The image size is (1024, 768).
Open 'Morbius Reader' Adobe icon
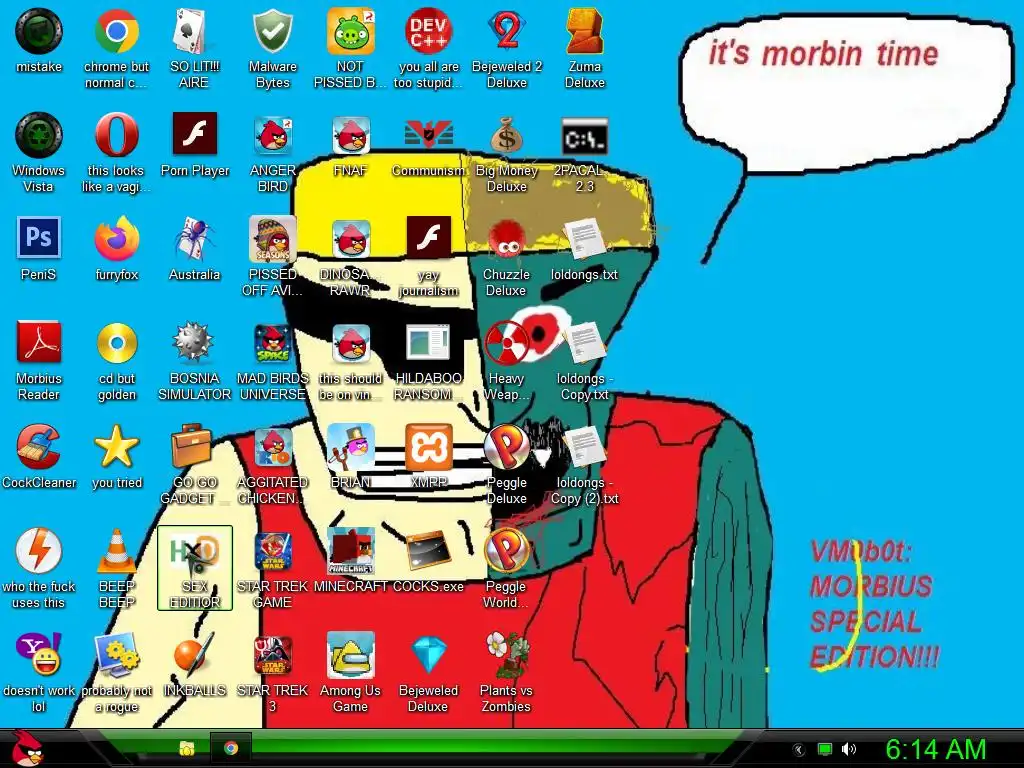[39, 342]
